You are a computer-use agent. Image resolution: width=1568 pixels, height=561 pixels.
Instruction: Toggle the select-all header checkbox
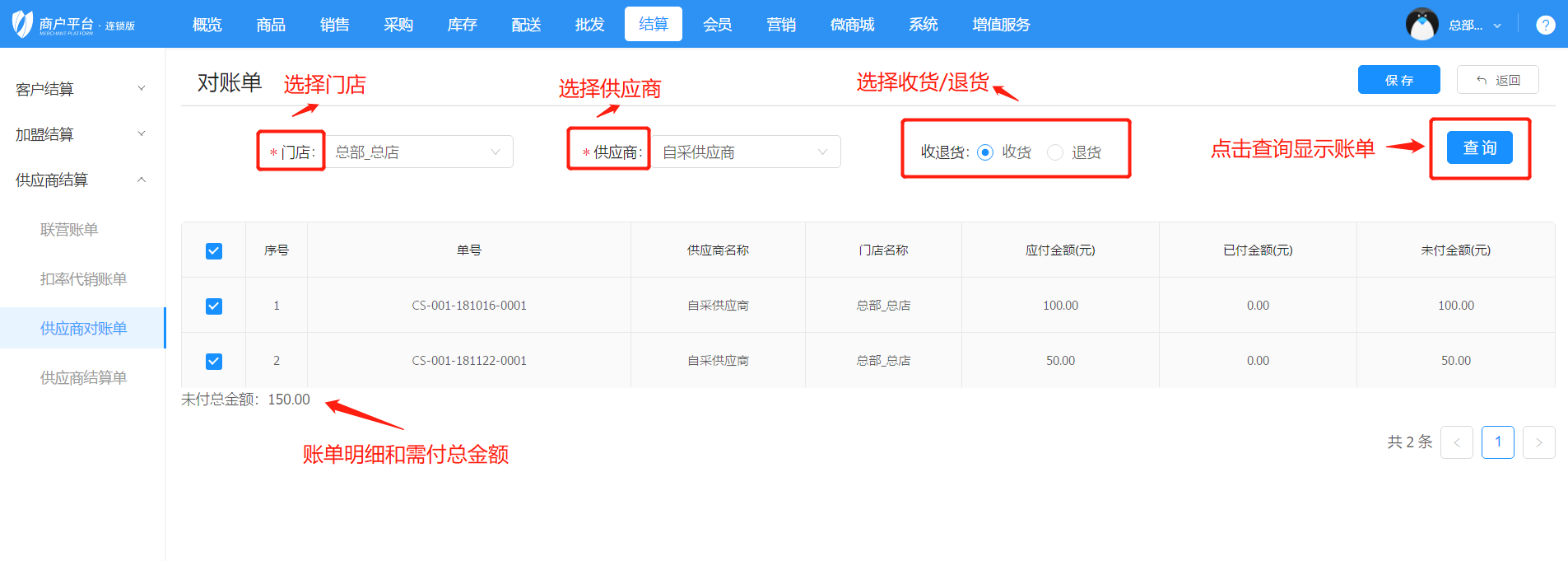click(214, 250)
